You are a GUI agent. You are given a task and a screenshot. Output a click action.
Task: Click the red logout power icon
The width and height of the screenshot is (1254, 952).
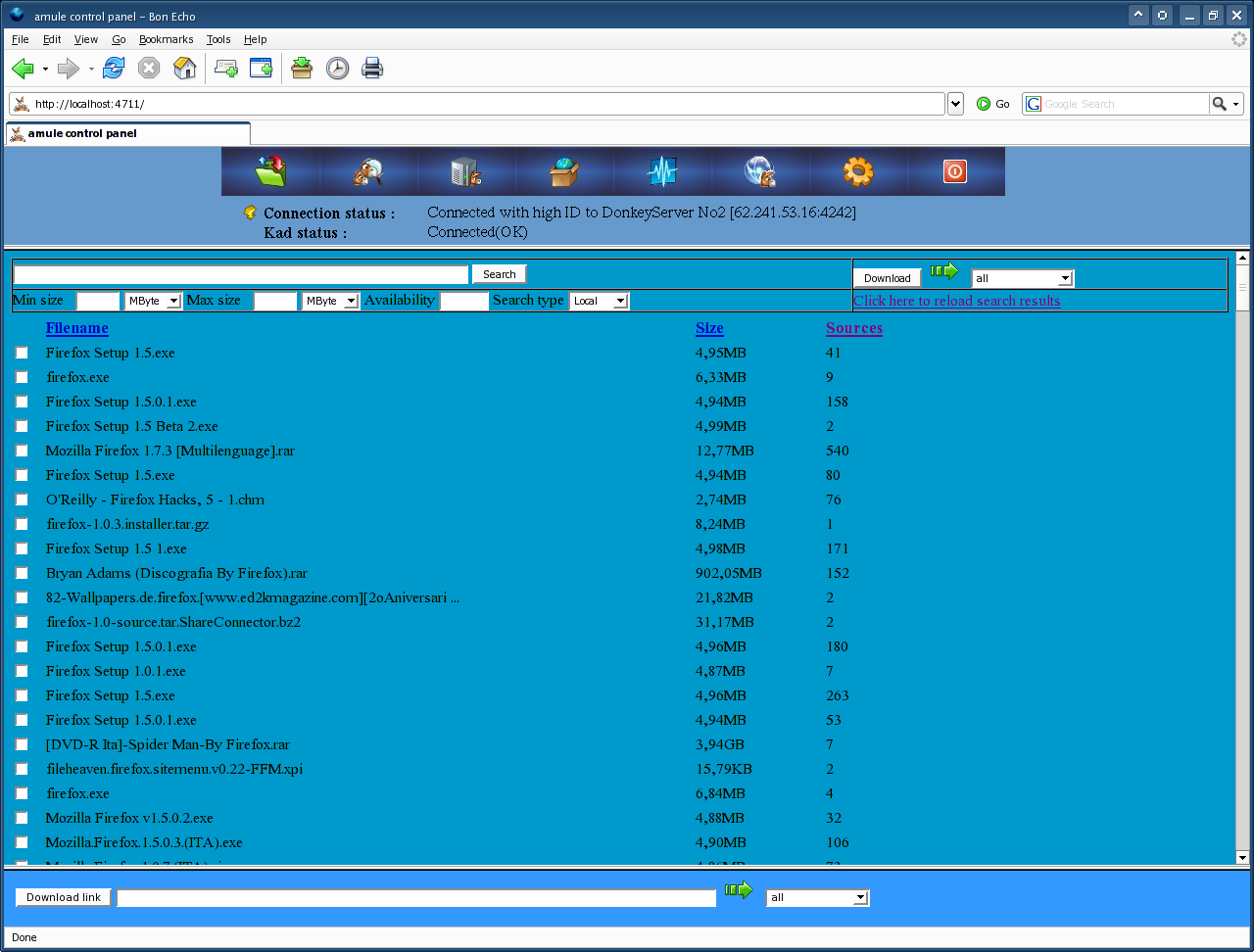(x=955, y=171)
